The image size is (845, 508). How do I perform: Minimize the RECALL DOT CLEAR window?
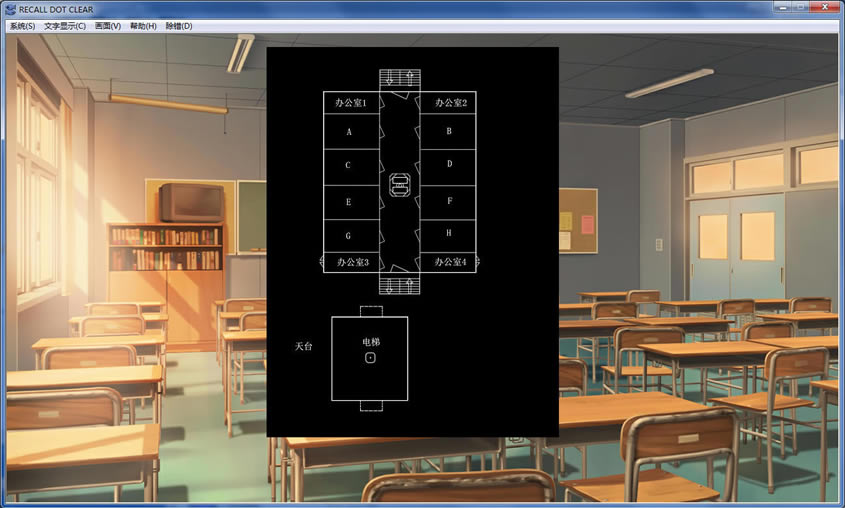coord(783,7)
